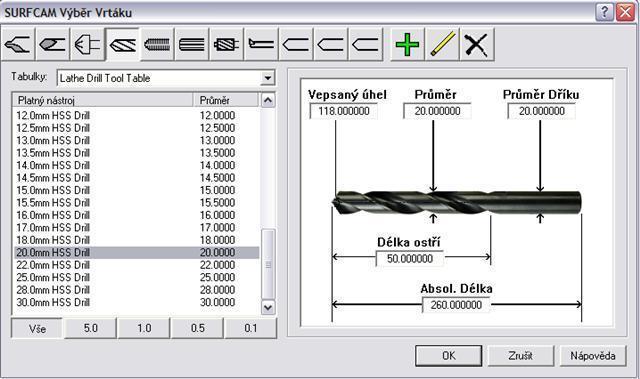Click the tool list scroll up arrow
Viewport: 640px width, 379px height.
tap(268, 100)
